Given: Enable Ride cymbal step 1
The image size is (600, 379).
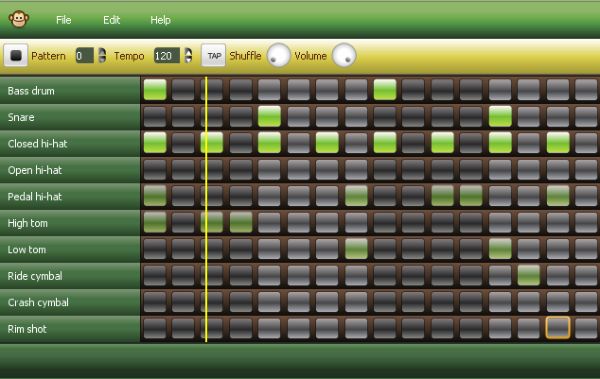Looking at the screenshot, I should pyautogui.click(x=155, y=275).
